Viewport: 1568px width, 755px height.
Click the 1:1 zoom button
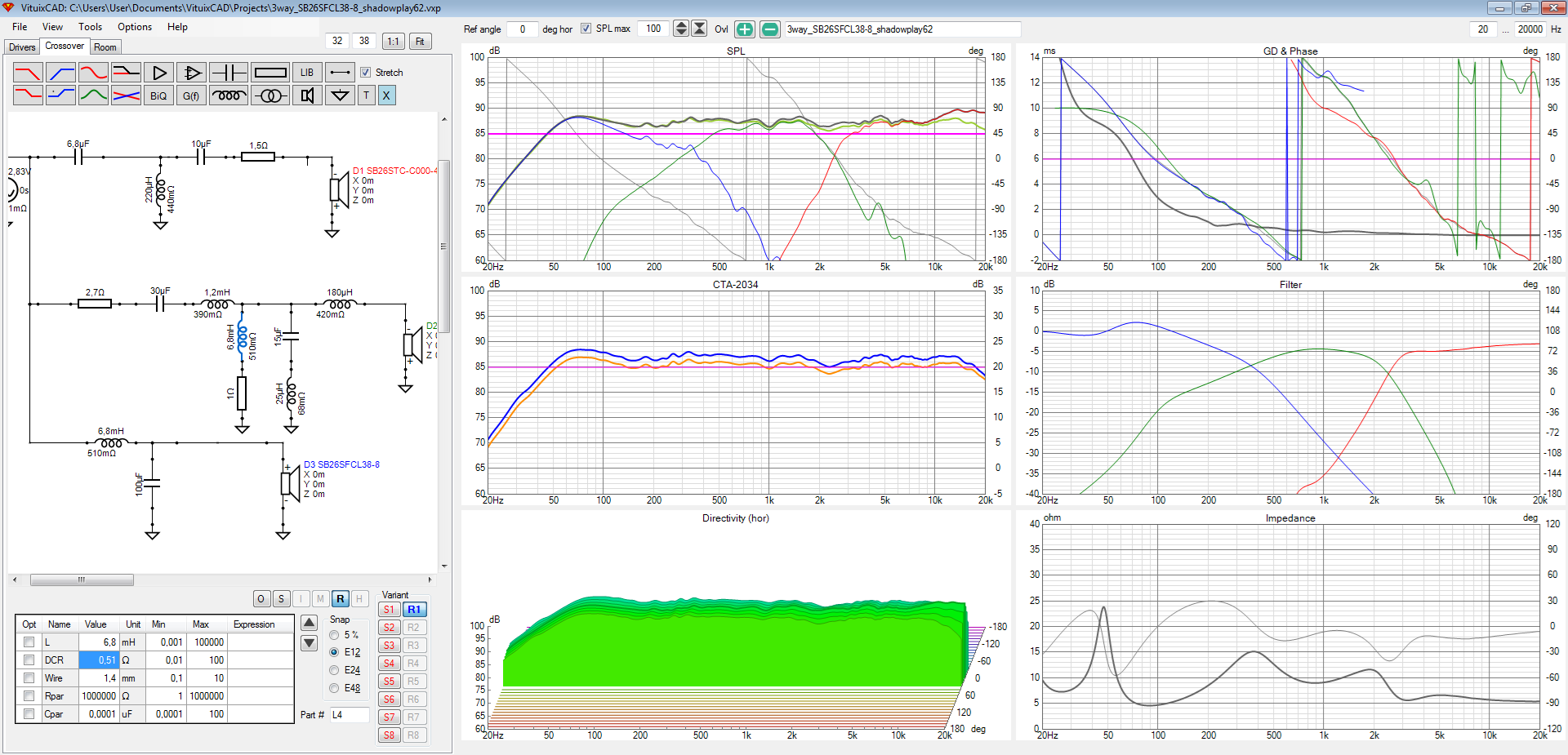pos(394,42)
